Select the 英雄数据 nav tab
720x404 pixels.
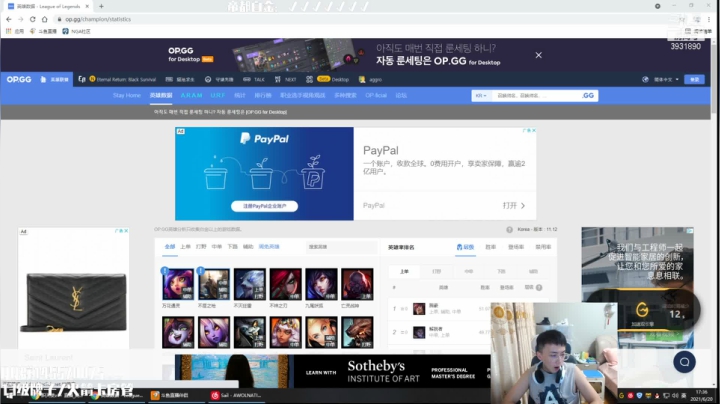[x=161, y=95]
